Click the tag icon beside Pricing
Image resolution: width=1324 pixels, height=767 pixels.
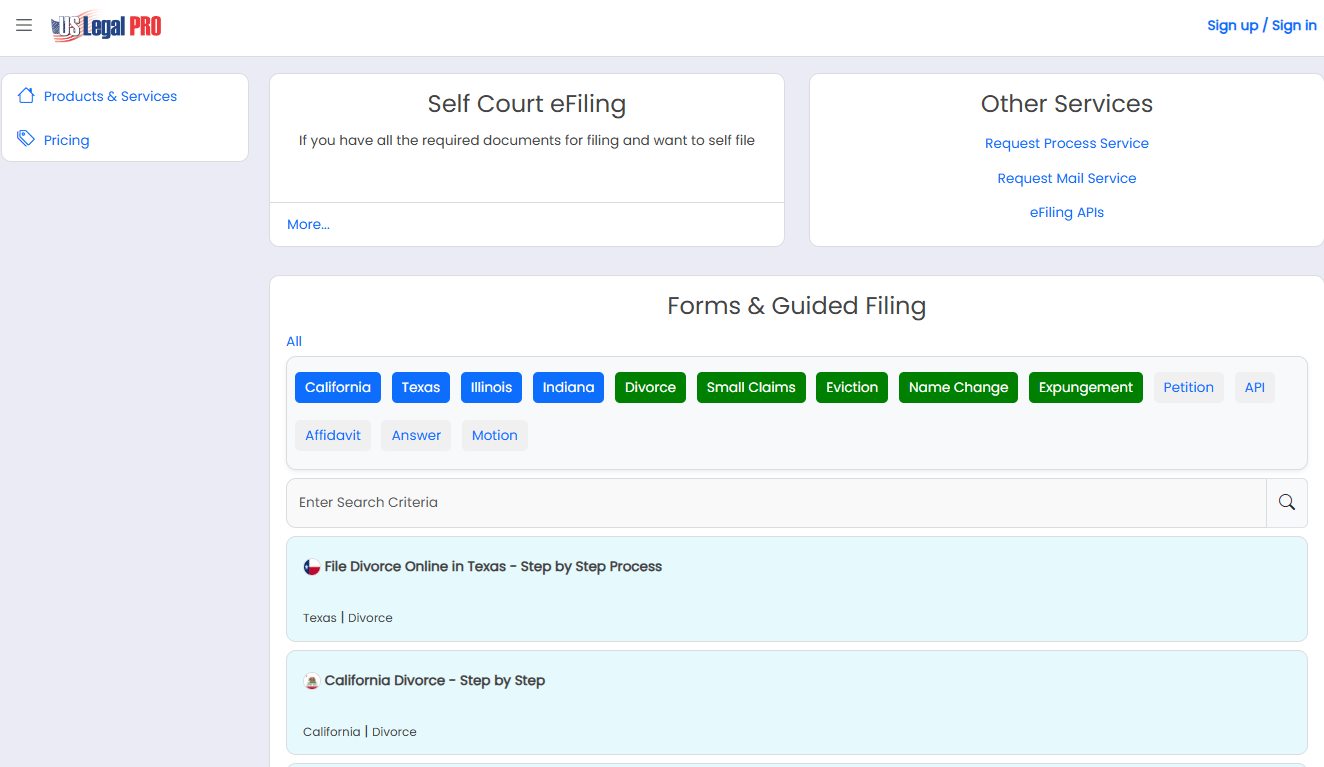click(26, 139)
